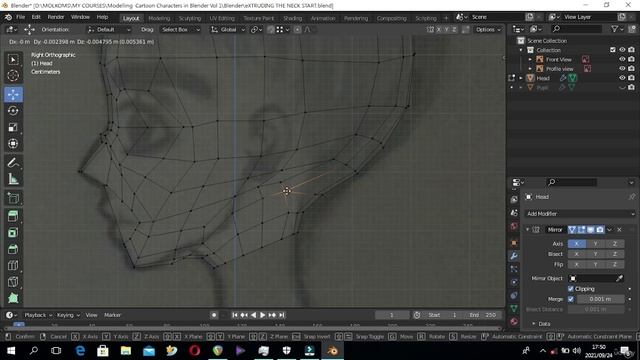The image size is (640, 360).
Task: Open the Render menu
Action: tap(56, 17)
